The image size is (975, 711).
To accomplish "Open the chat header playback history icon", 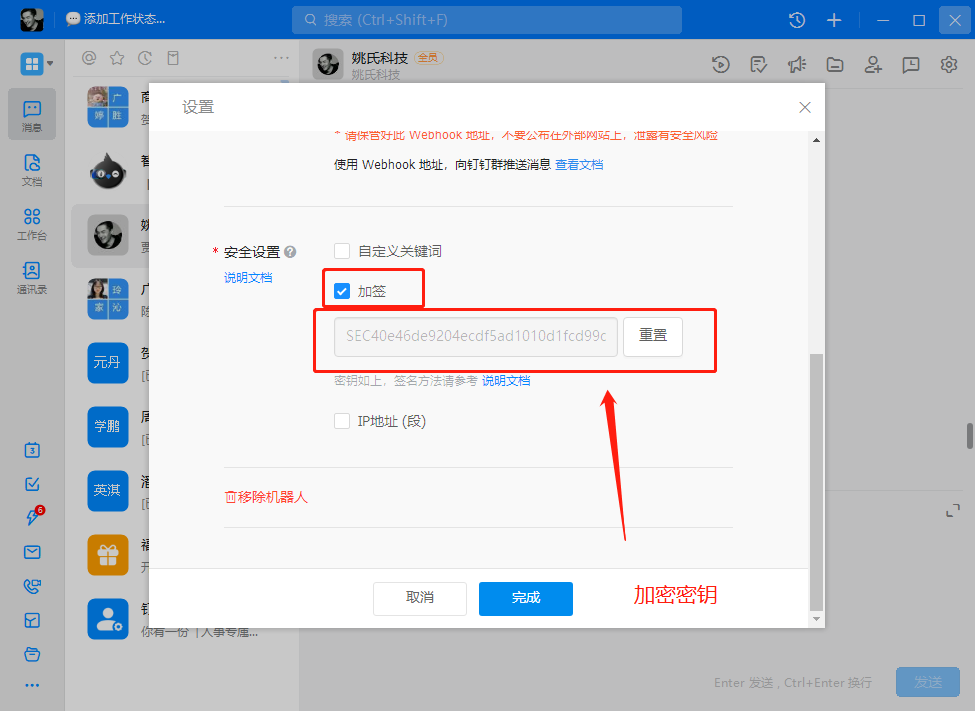I will point(721,64).
